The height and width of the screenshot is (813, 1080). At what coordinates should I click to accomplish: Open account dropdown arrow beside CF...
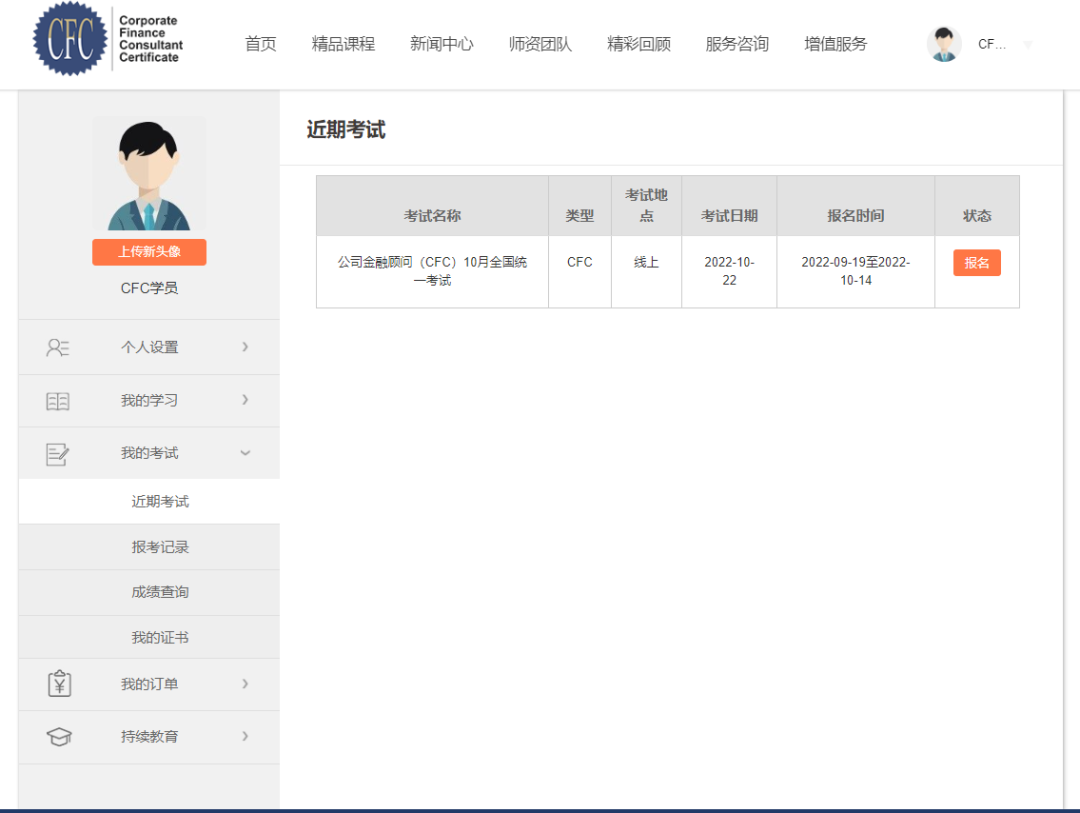1028,45
